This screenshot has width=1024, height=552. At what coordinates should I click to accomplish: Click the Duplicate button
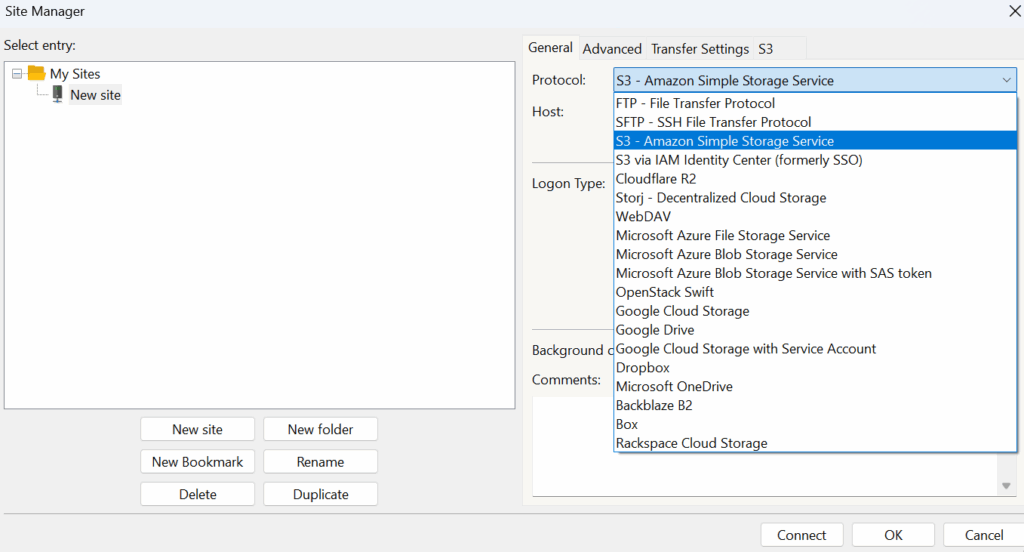[x=320, y=494]
